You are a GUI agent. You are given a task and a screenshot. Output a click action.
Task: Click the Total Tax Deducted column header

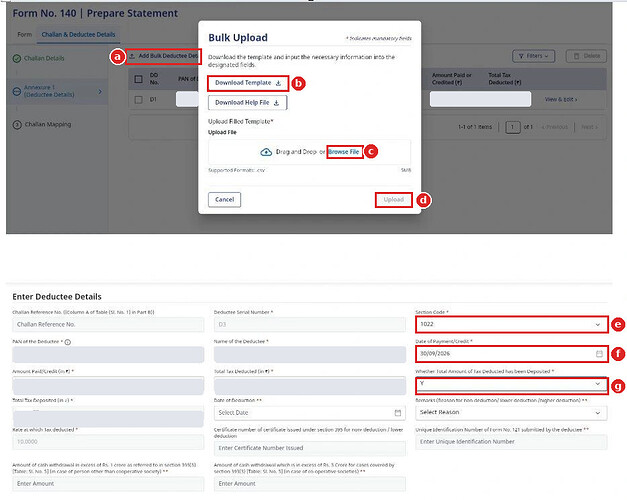(x=505, y=79)
